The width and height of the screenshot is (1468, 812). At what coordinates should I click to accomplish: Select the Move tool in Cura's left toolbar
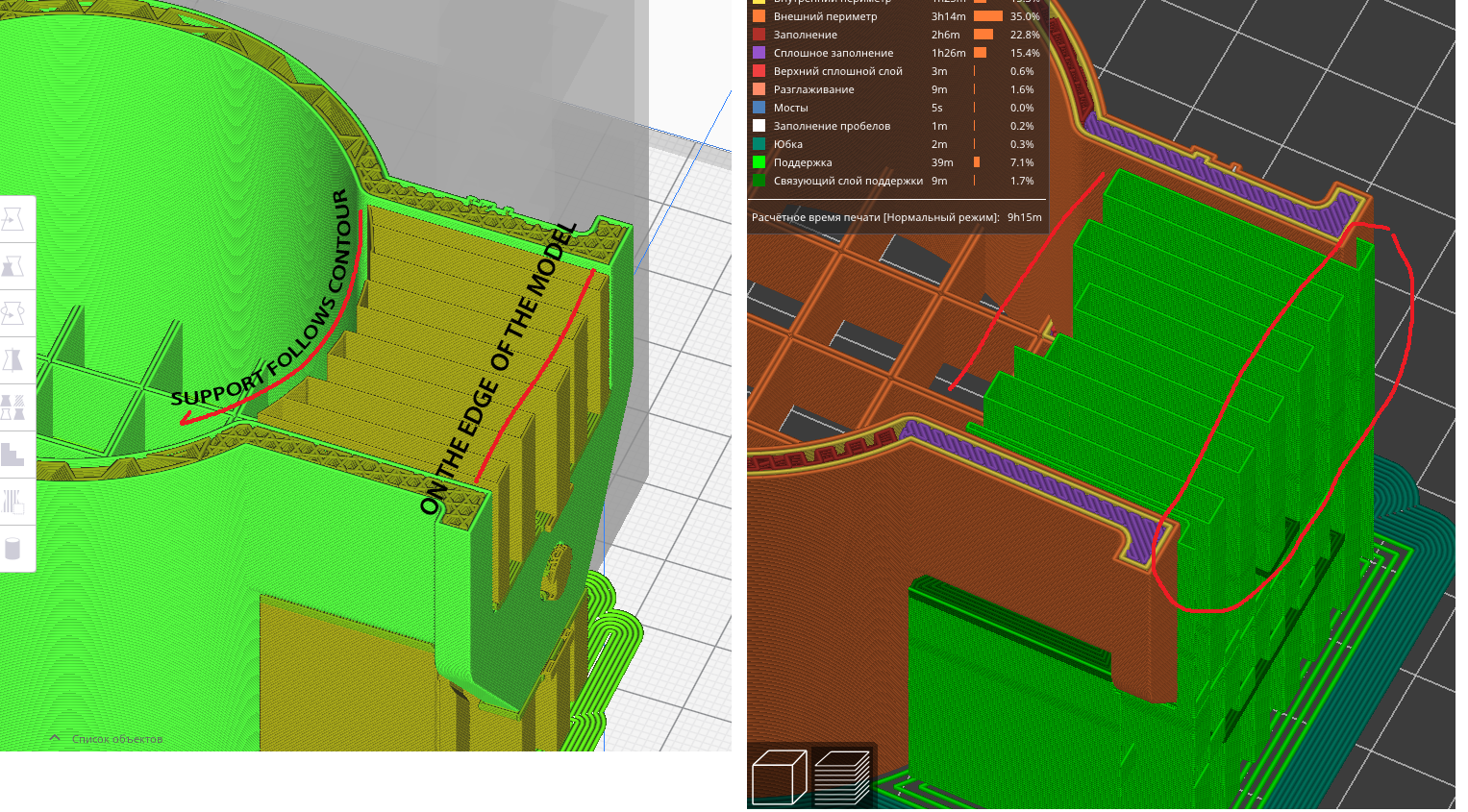[x=12, y=220]
